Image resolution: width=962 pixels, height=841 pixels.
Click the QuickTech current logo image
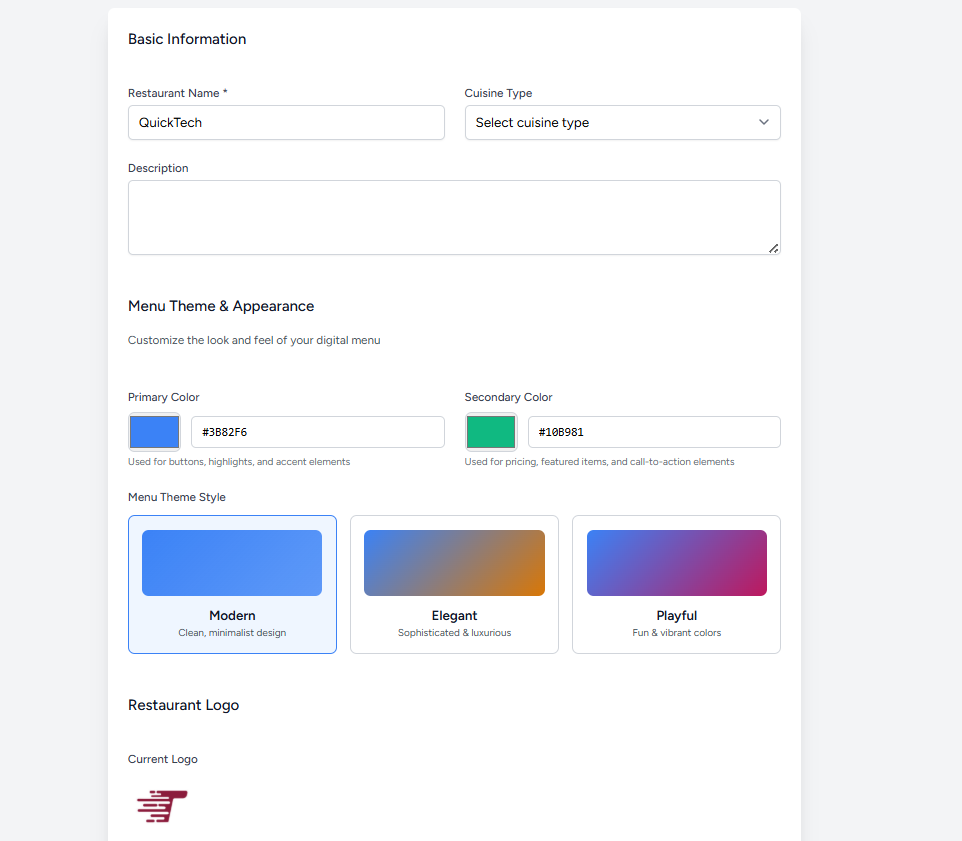pos(162,806)
